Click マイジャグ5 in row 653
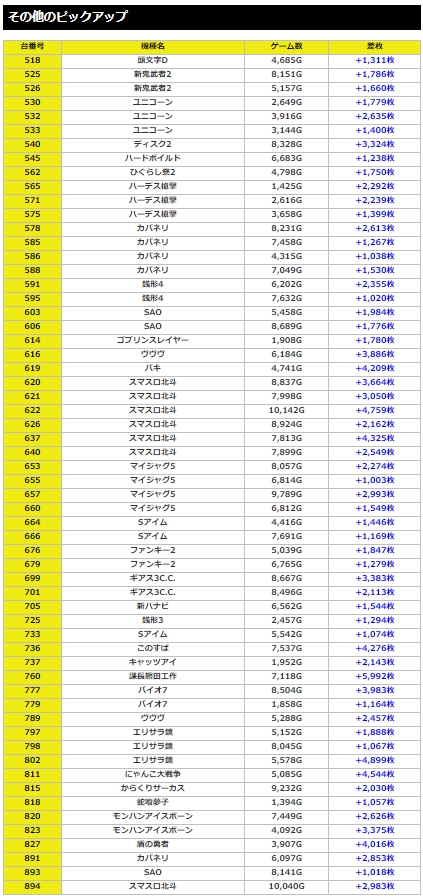The image size is (423, 896). click(153, 466)
